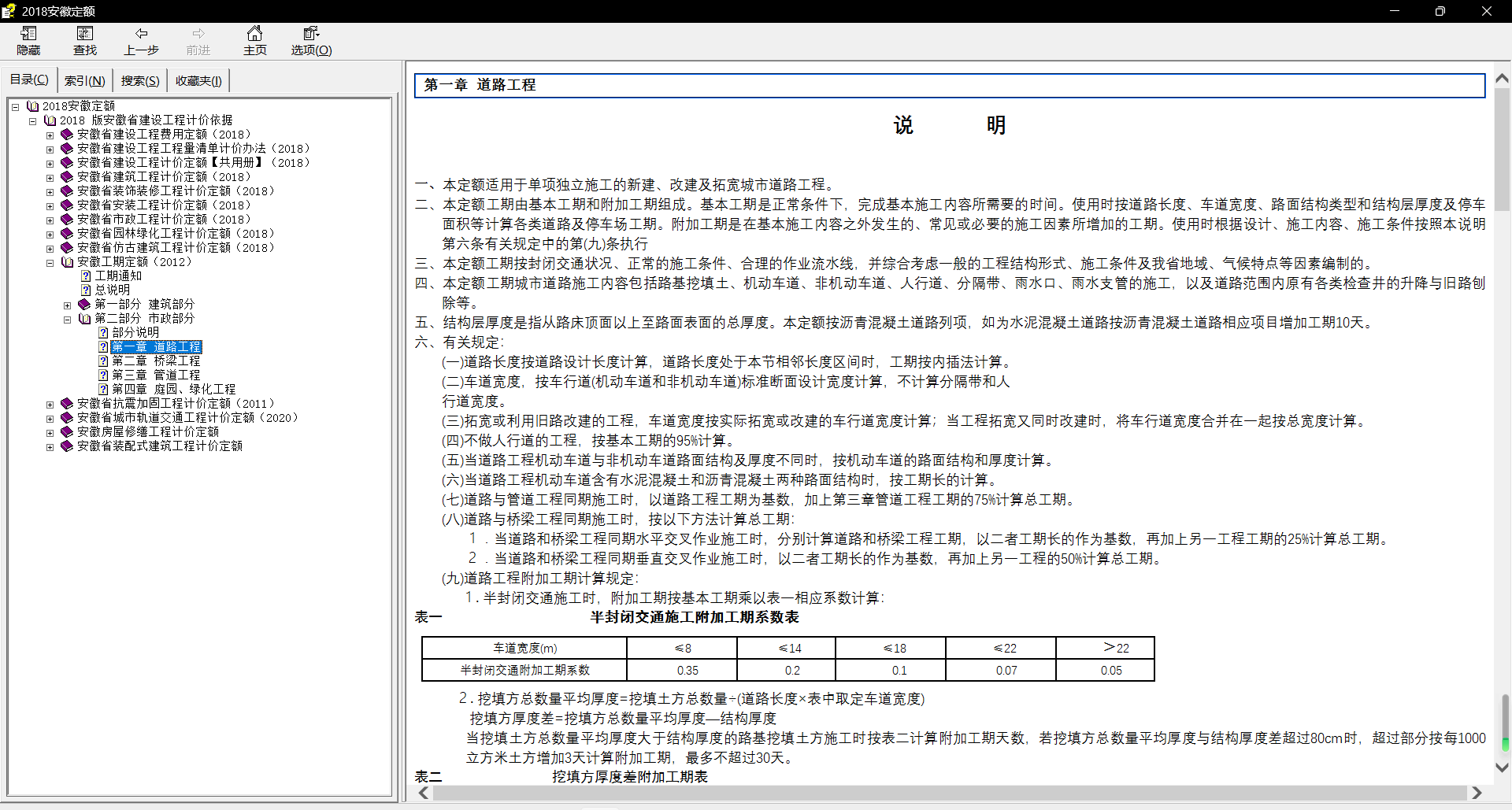The width and height of the screenshot is (1512, 810).
Task: Open 部分说明 topic
Action: click(135, 332)
